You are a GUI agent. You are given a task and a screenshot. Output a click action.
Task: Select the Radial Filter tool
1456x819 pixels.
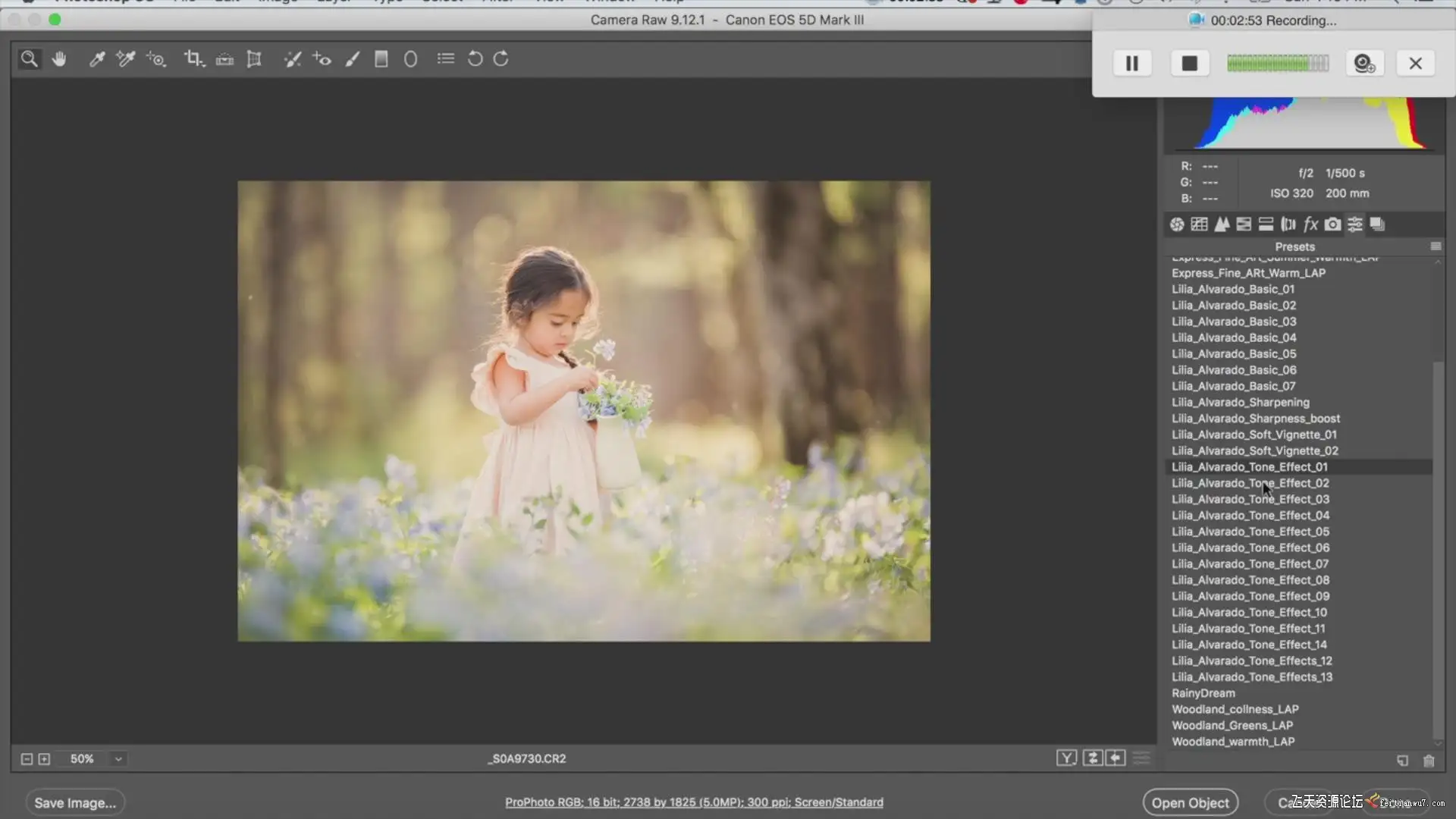coord(410,59)
